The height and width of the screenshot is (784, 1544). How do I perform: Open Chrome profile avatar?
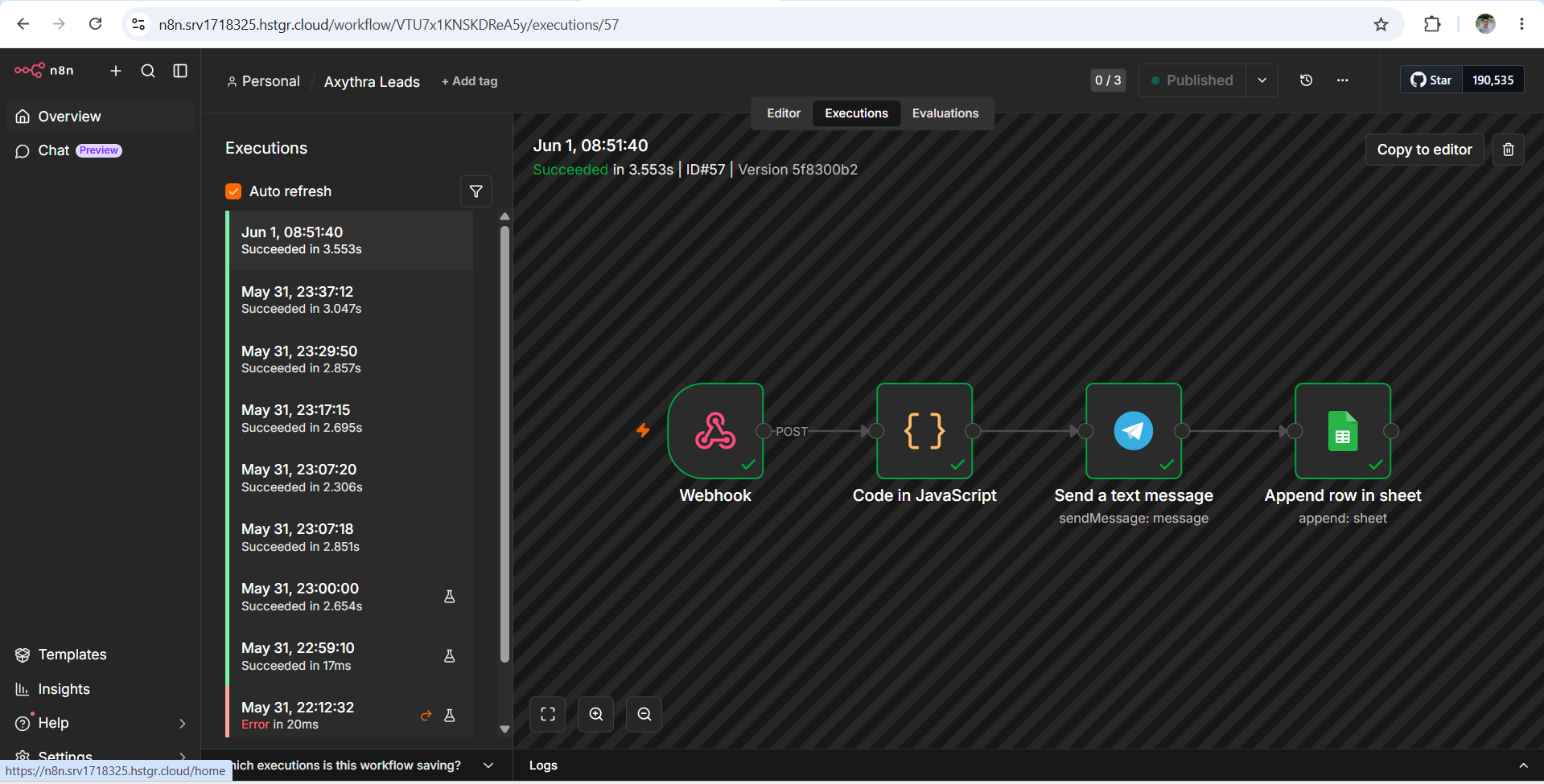[1485, 24]
